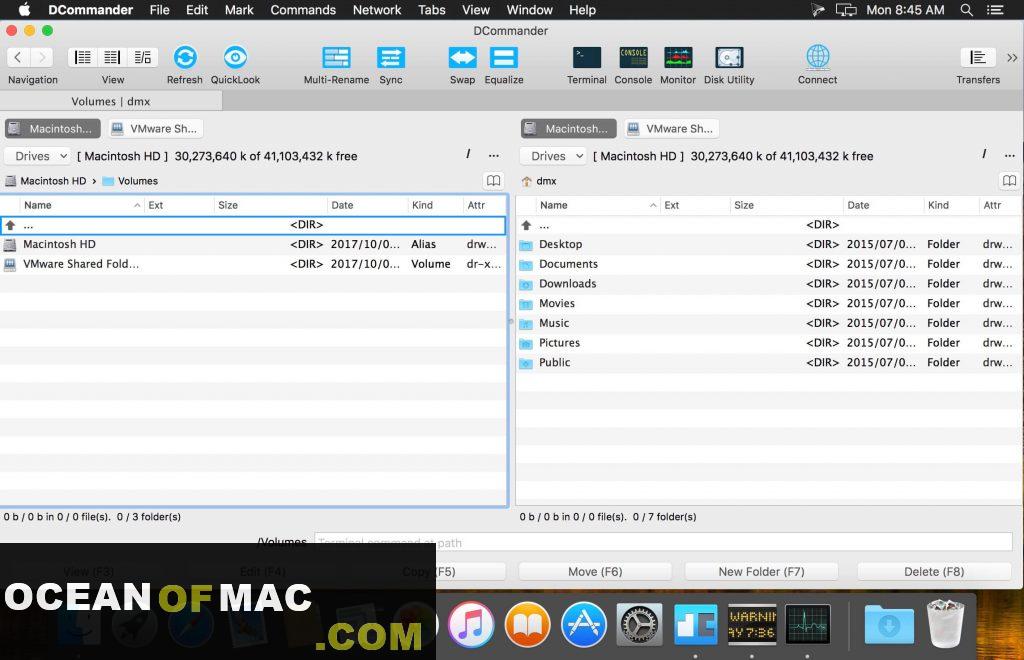The image size is (1024, 660).
Task: Launch Monitor from the toolbar
Action: pos(678,57)
